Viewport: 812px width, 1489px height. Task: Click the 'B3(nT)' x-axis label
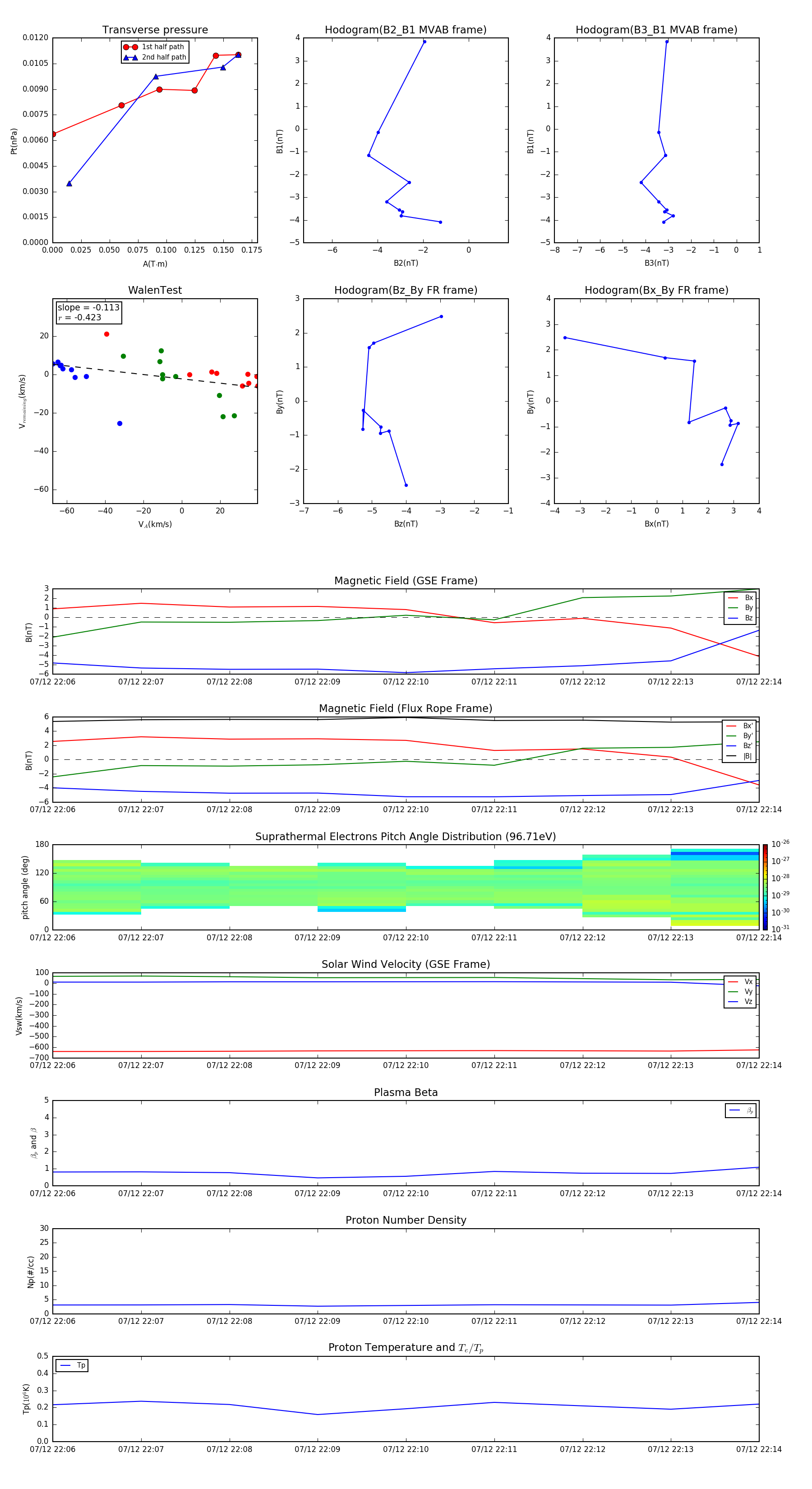(656, 263)
